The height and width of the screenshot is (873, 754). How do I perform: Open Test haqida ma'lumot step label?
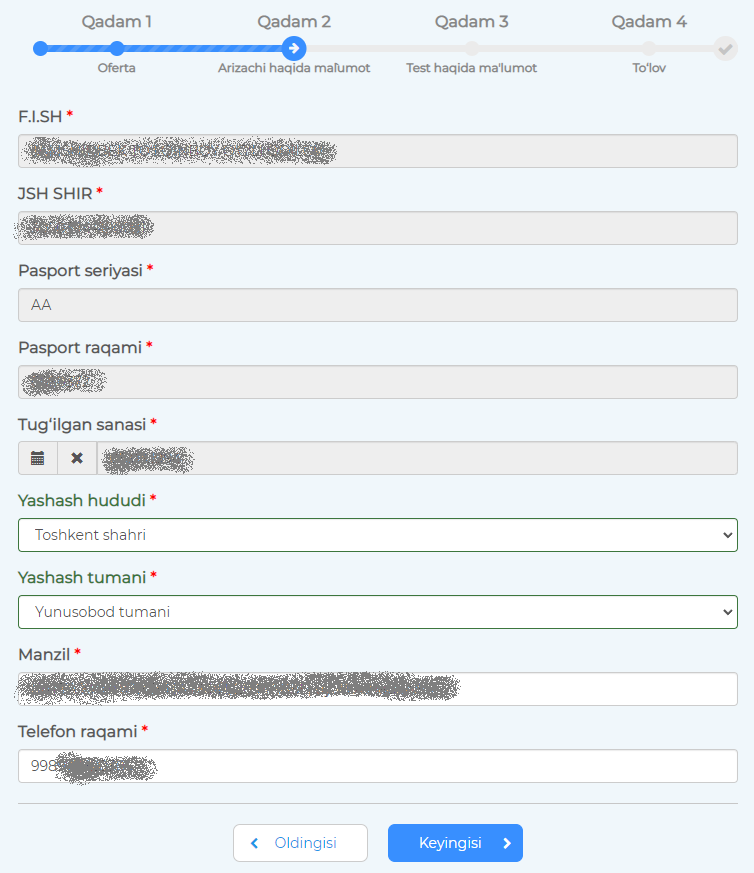pos(471,68)
